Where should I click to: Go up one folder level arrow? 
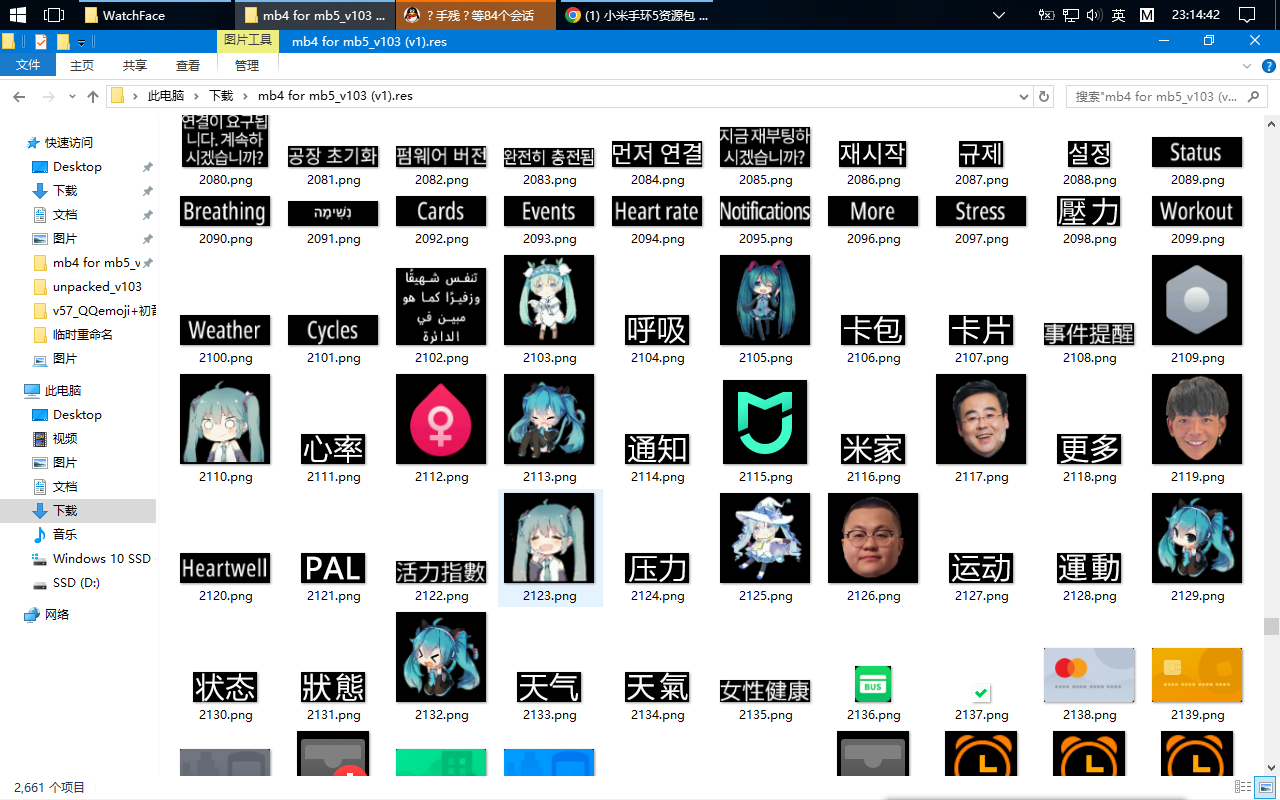tap(93, 97)
